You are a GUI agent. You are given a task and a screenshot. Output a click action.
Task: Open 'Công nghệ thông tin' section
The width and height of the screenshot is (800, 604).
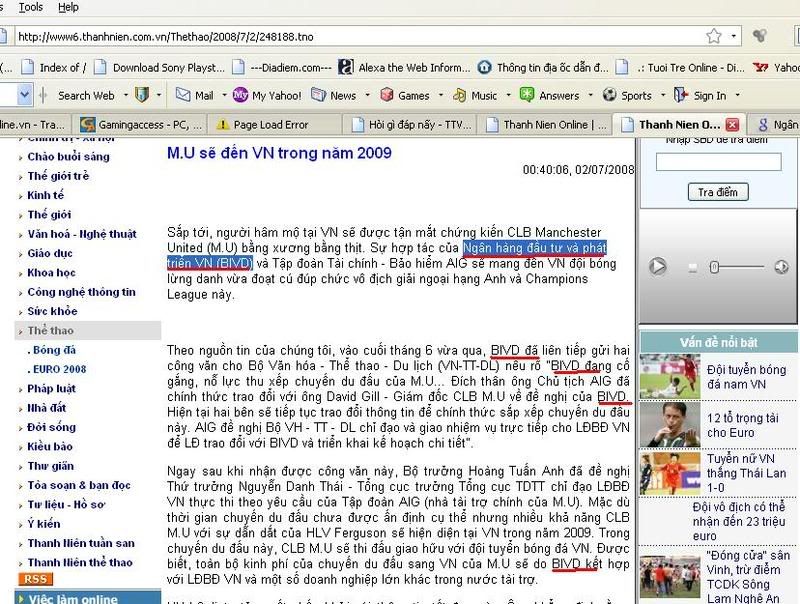(x=82, y=292)
